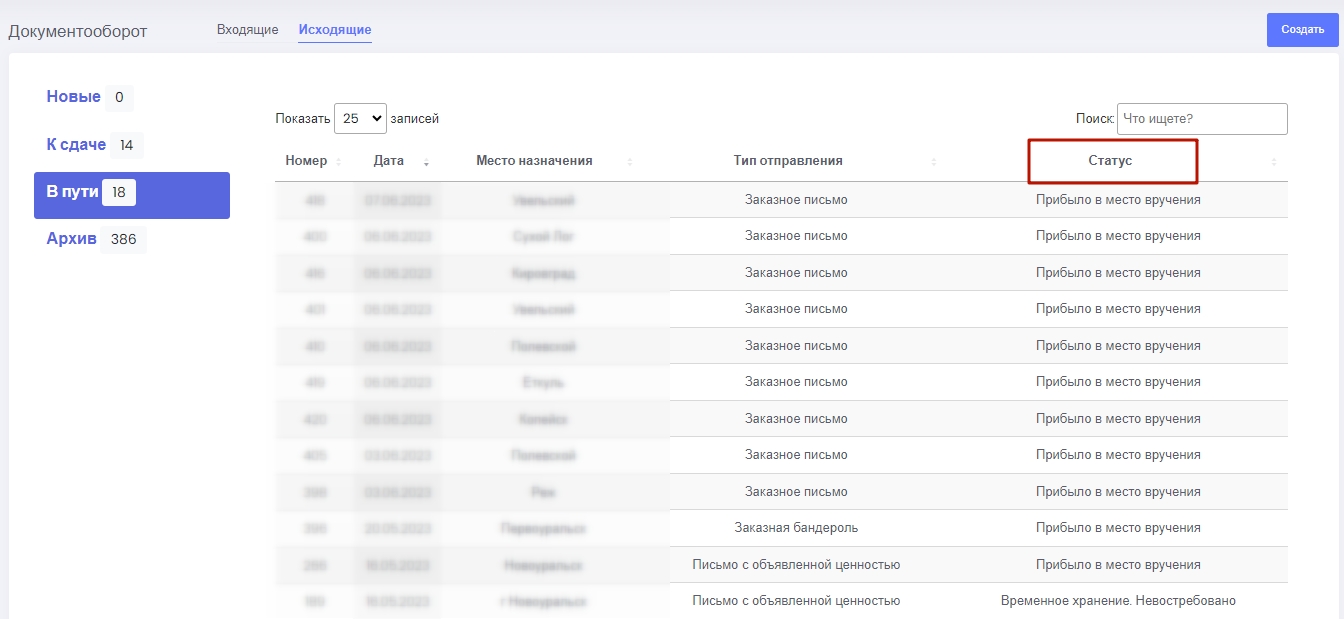Sort table by Номер column icon
1344x619 pixels.
(x=338, y=162)
